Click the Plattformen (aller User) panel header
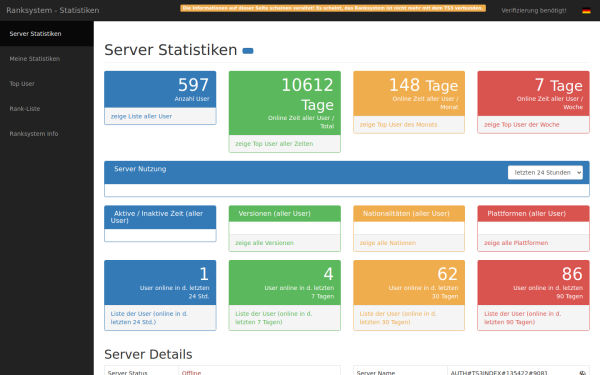 533,214
